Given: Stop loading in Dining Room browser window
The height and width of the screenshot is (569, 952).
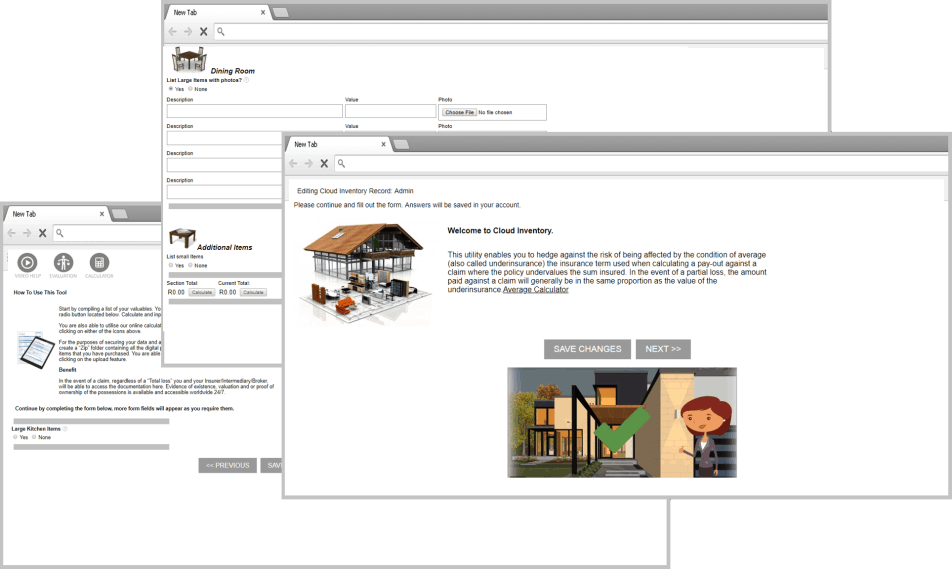Looking at the screenshot, I should pyautogui.click(x=203, y=32).
